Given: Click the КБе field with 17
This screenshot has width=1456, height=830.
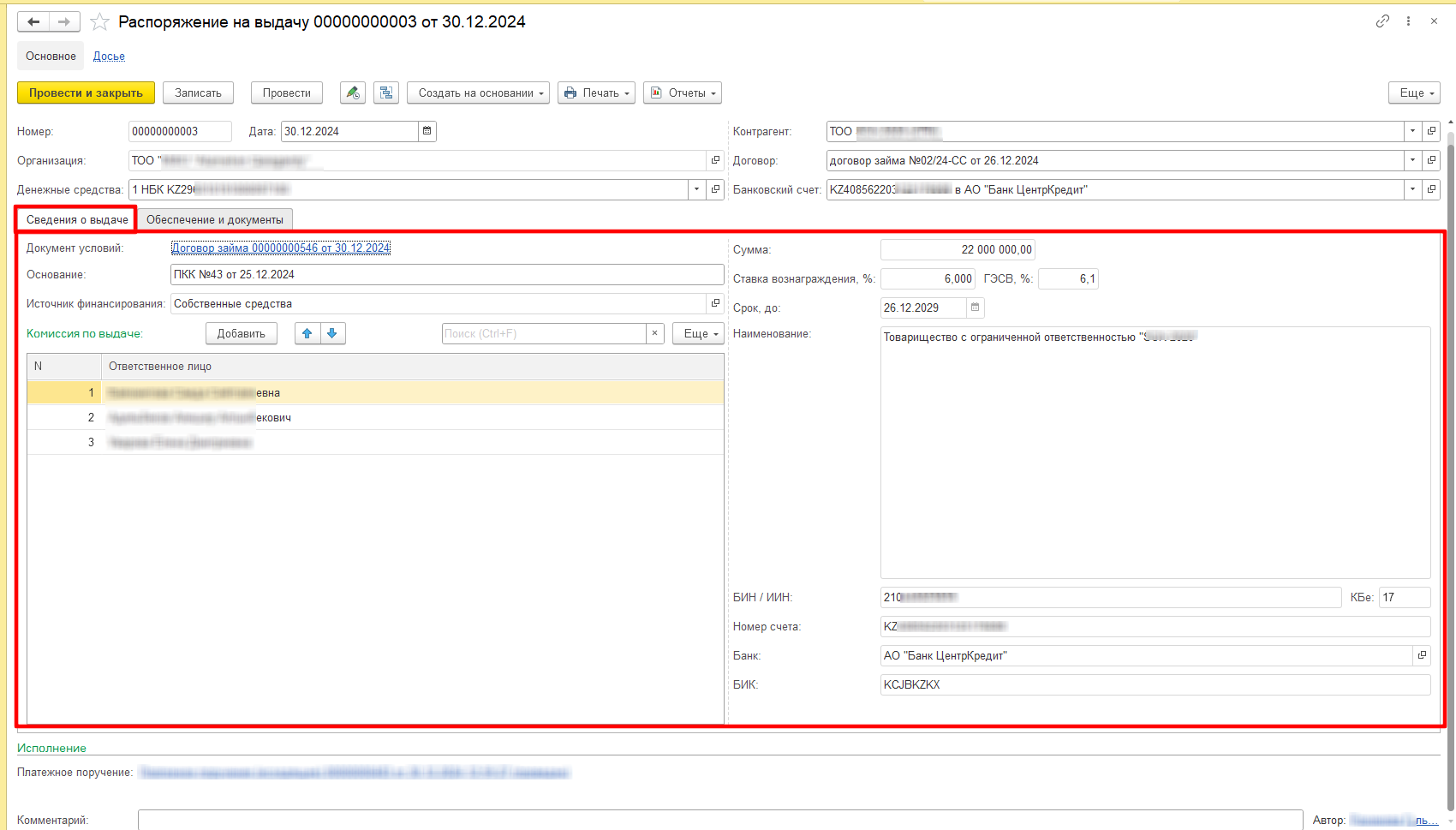Looking at the screenshot, I should (x=1405, y=597).
